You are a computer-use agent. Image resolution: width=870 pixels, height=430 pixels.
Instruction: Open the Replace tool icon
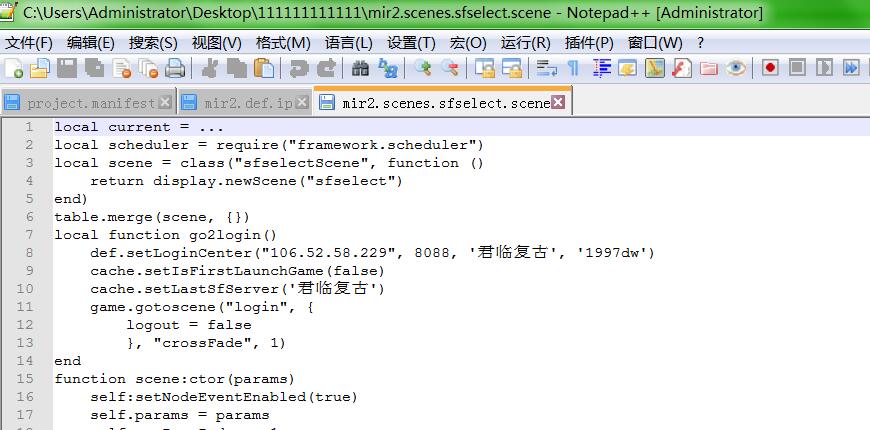(388, 68)
